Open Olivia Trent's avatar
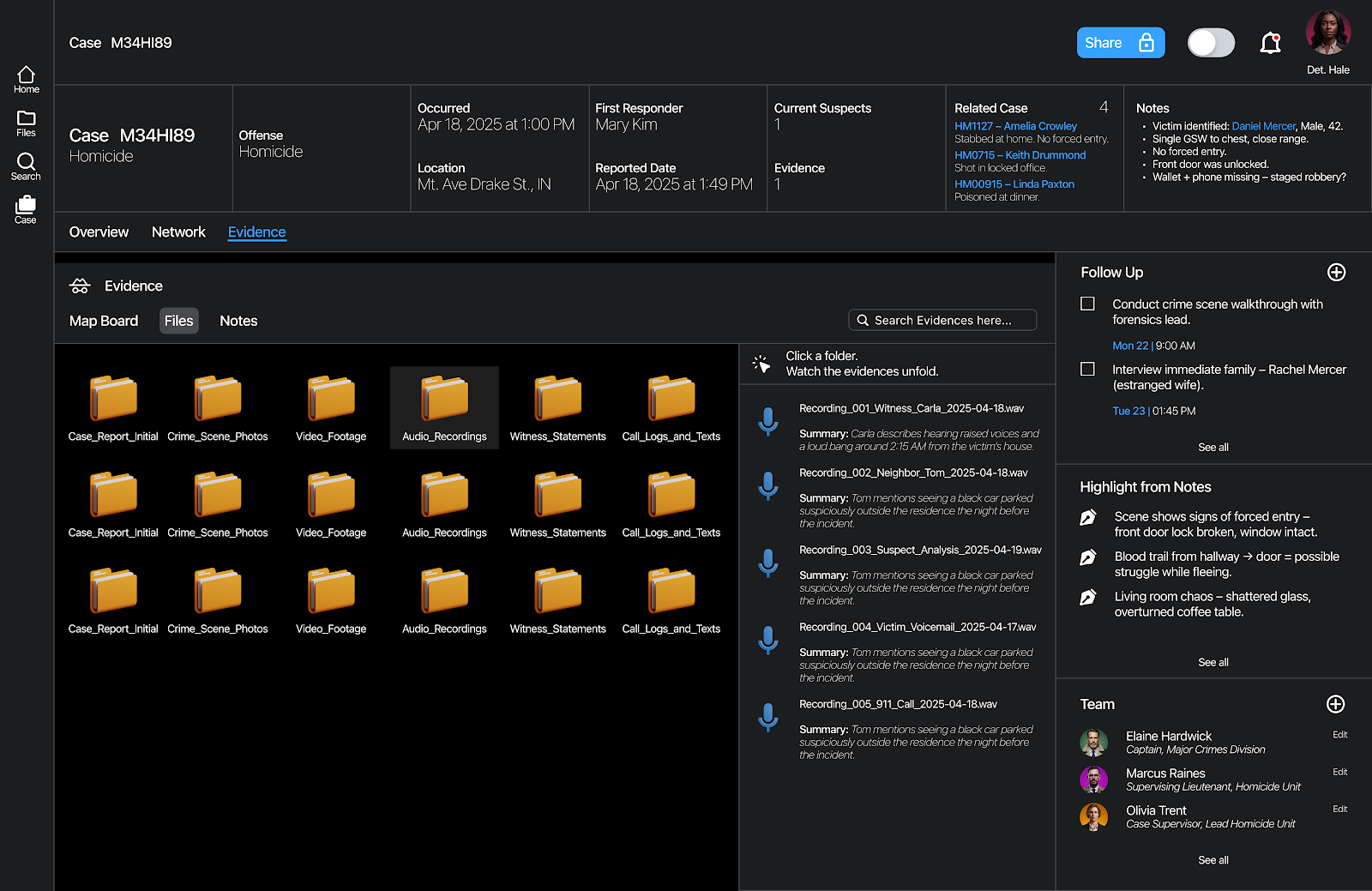This screenshot has width=1372, height=891. 1093,817
